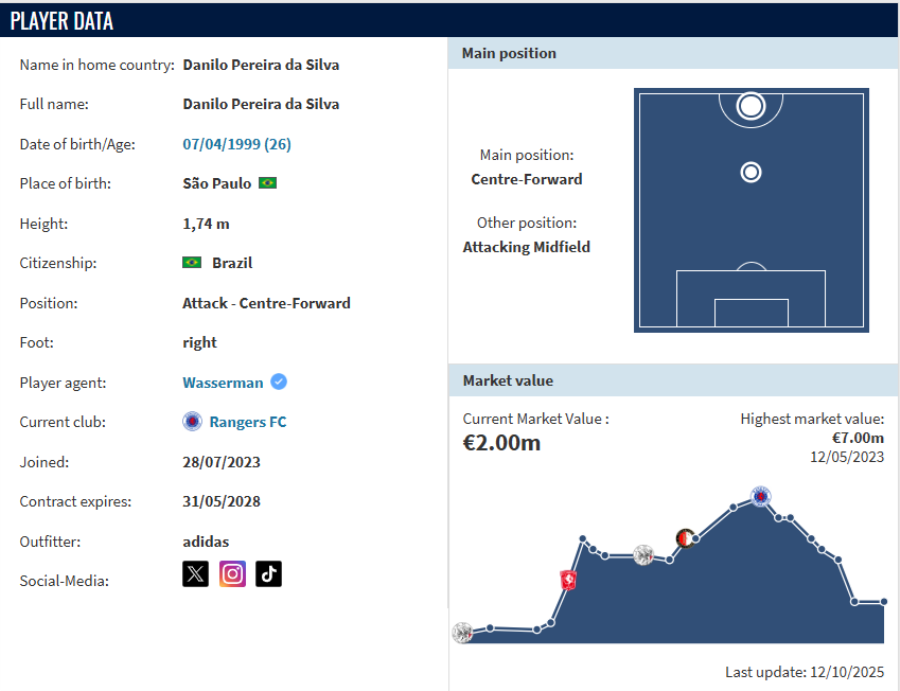Click the Brazil flag in the Citizenship row
This screenshot has height=691, width=900.
click(x=192, y=263)
